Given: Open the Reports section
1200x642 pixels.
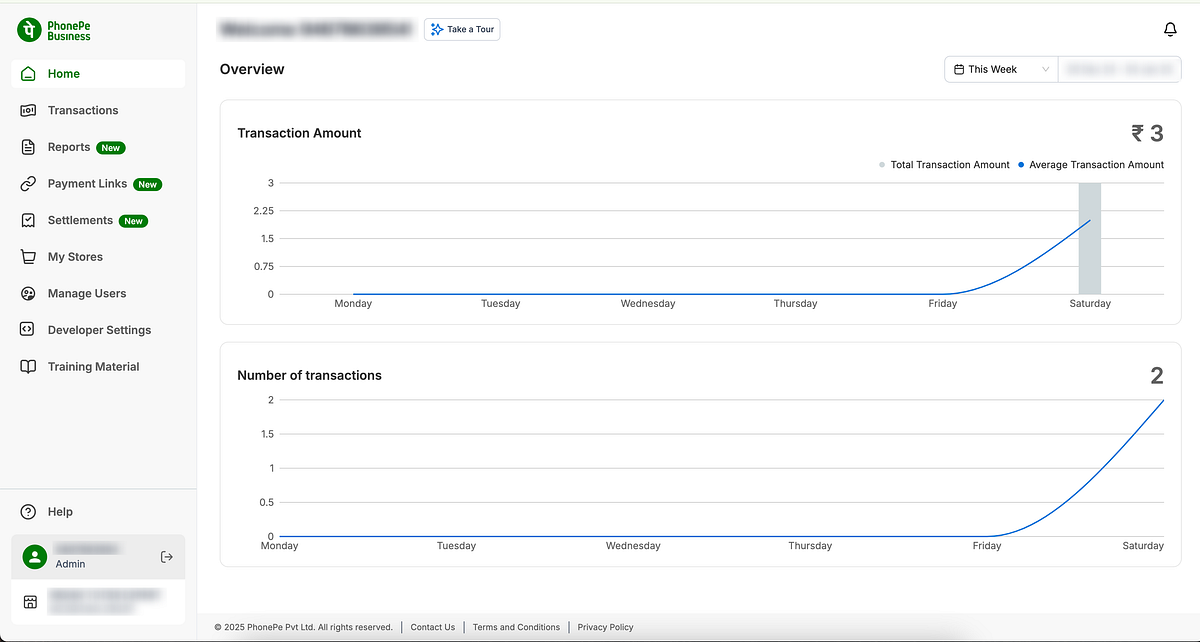Looking at the screenshot, I should click(x=98, y=147).
